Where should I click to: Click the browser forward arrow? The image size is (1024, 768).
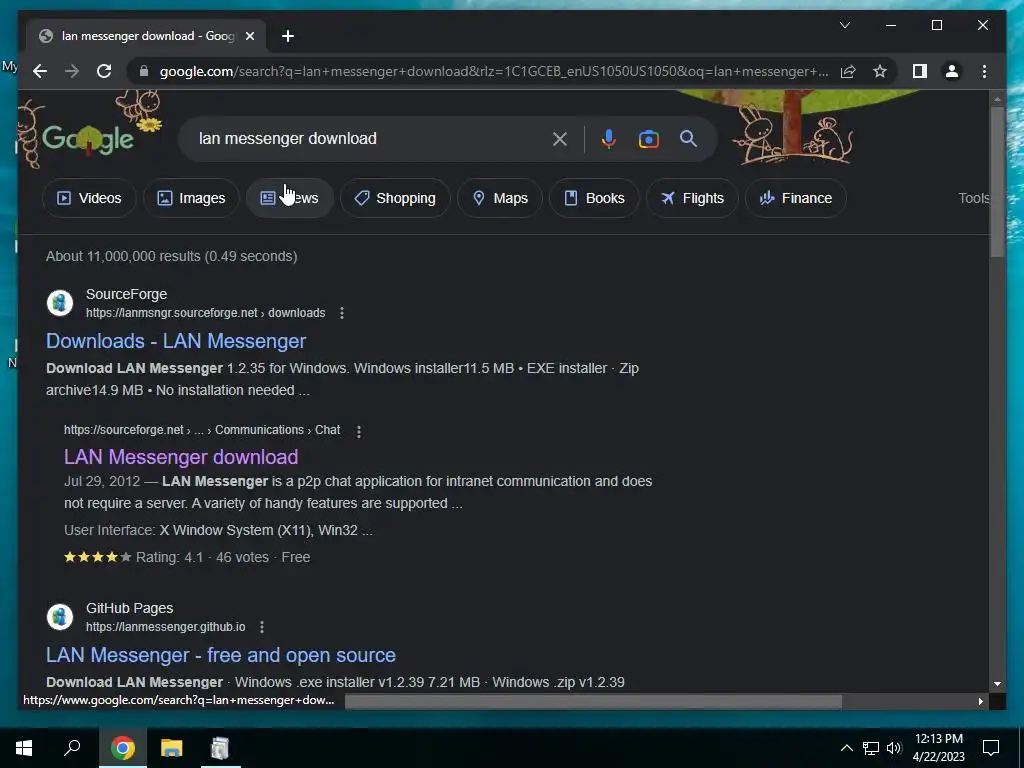pos(72,71)
